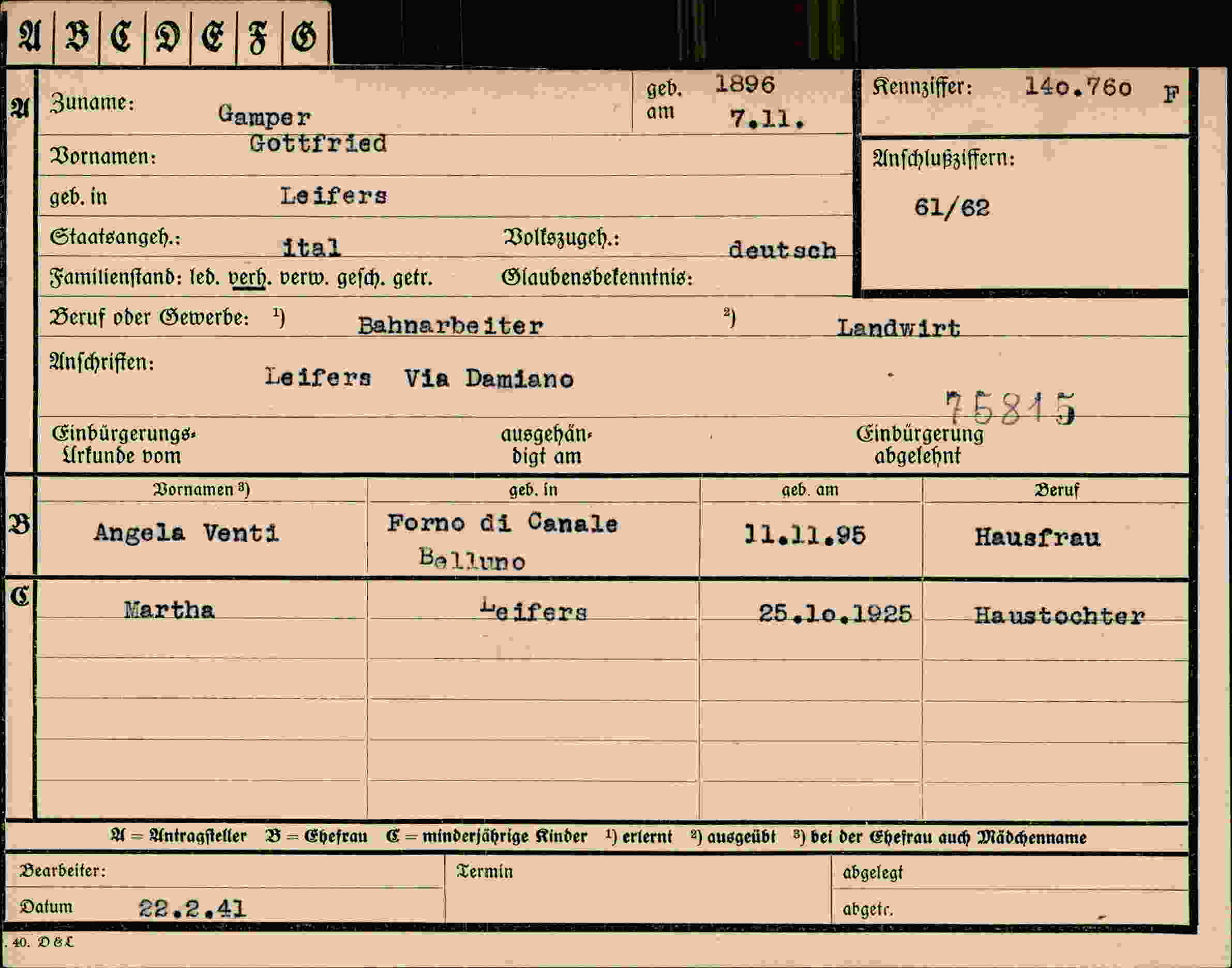Click the index tab letter F
1232x968 pixels.
pos(259,37)
